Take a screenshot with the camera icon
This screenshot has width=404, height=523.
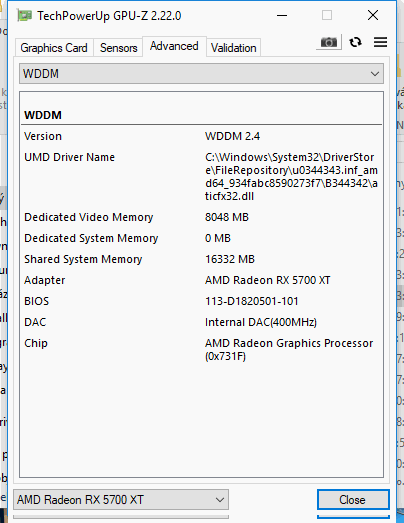coord(329,42)
